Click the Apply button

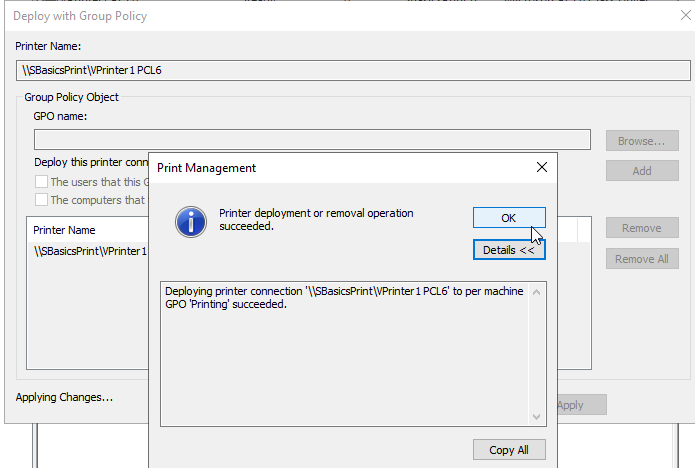581,405
